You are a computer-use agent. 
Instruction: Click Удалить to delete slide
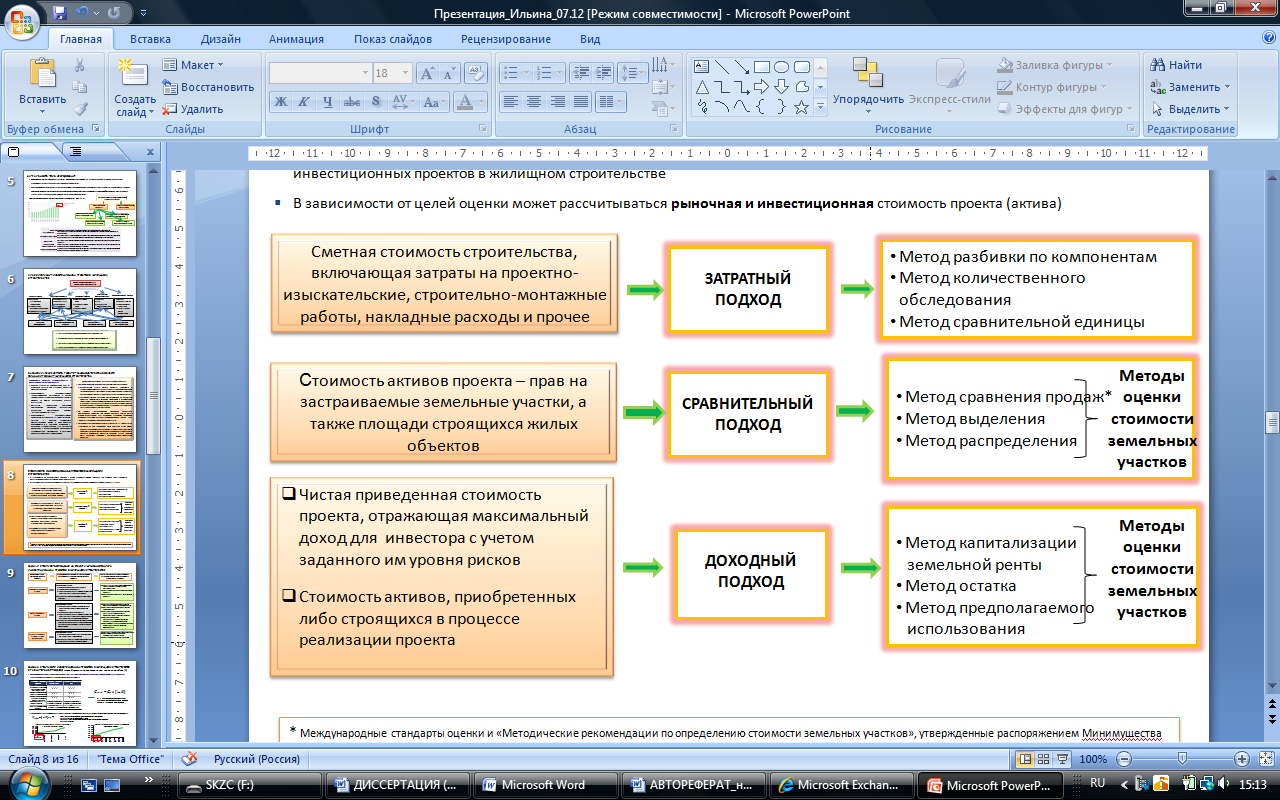(194, 109)
